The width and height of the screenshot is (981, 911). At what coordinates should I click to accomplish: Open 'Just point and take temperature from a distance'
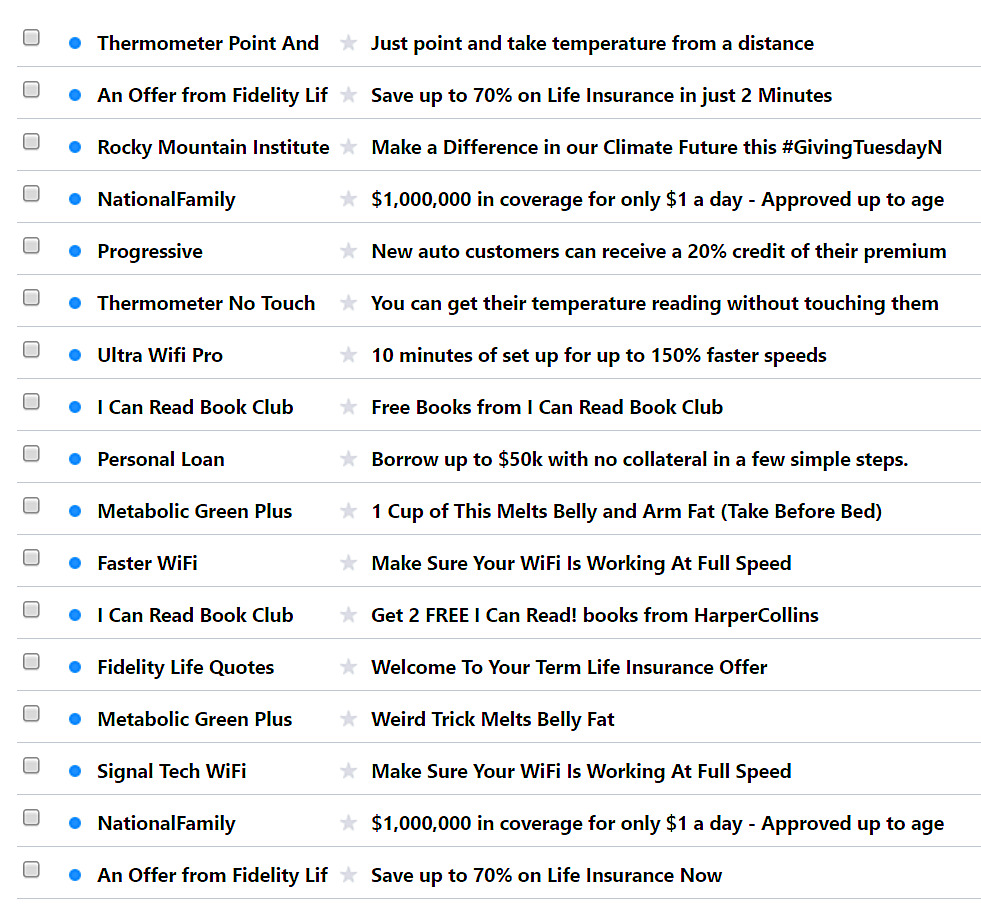tap(592, 43)
